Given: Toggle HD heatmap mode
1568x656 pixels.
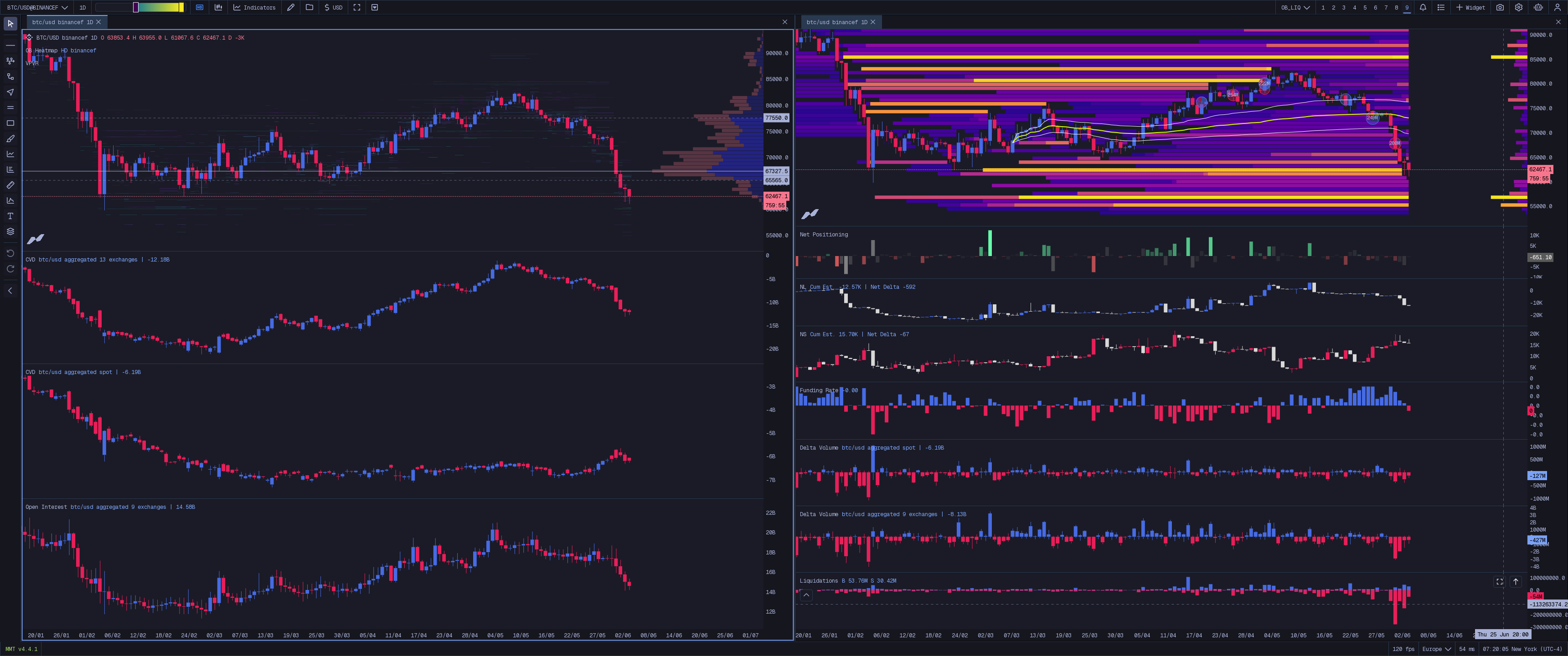Looking at the screenshot, I should [199, 7].
